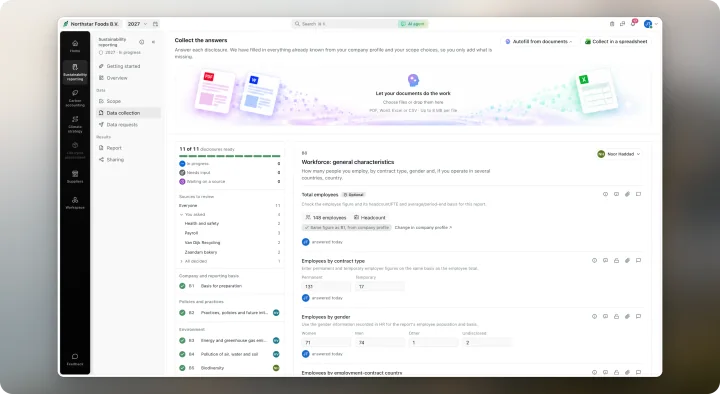The height and width of the screenshot is (394, 720).
Task: Click info icon on Total employees row
Action: (x=605, y=194)
